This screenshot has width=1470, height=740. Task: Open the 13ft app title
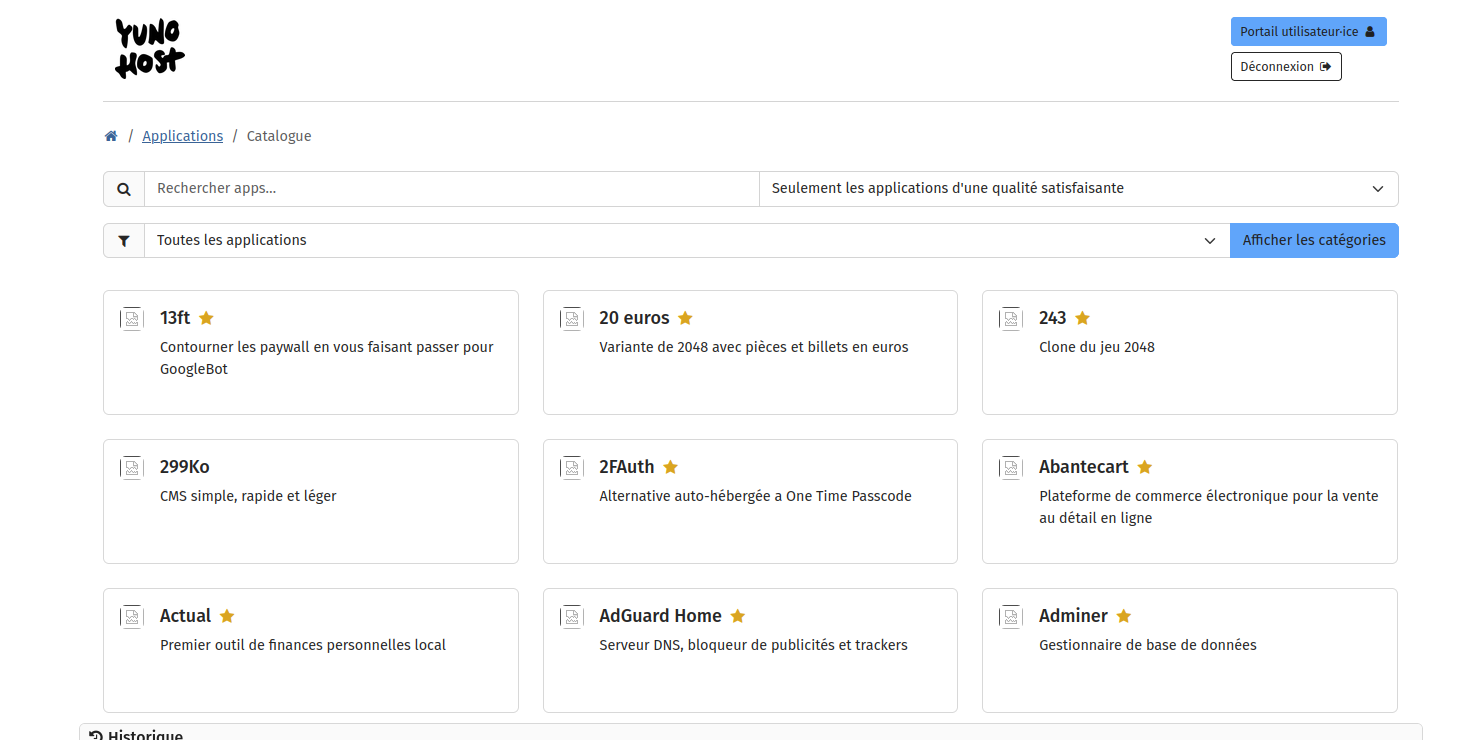[175, 318]
